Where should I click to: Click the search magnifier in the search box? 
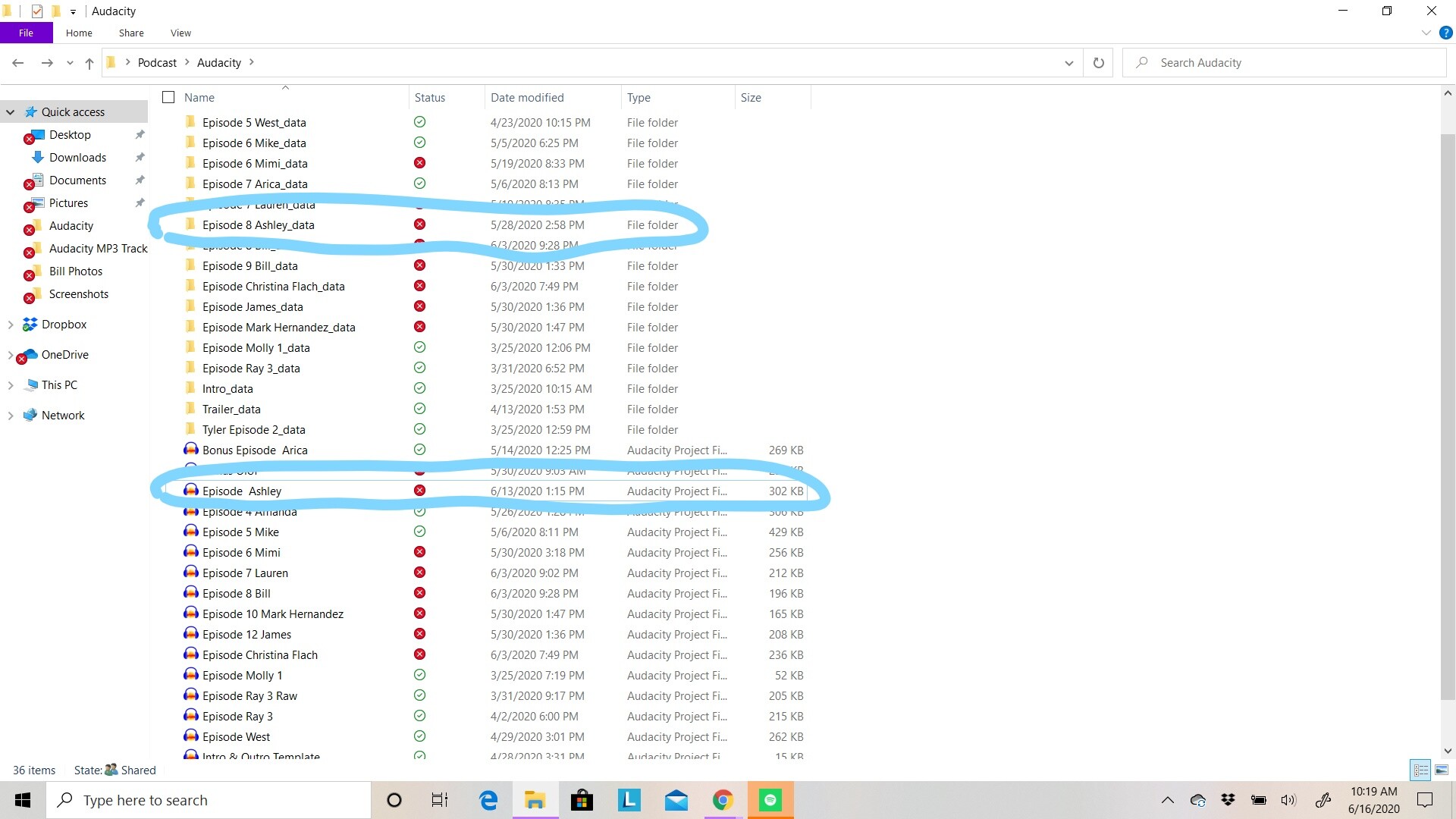coord(1141,62)
